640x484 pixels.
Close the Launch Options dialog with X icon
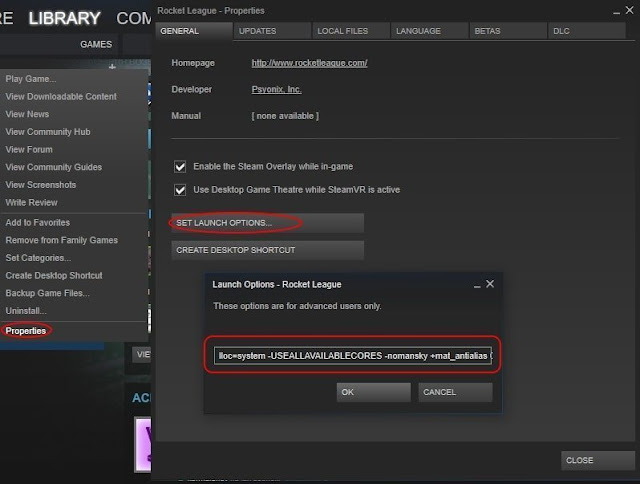pyautogui.click(x=490, y=284)
